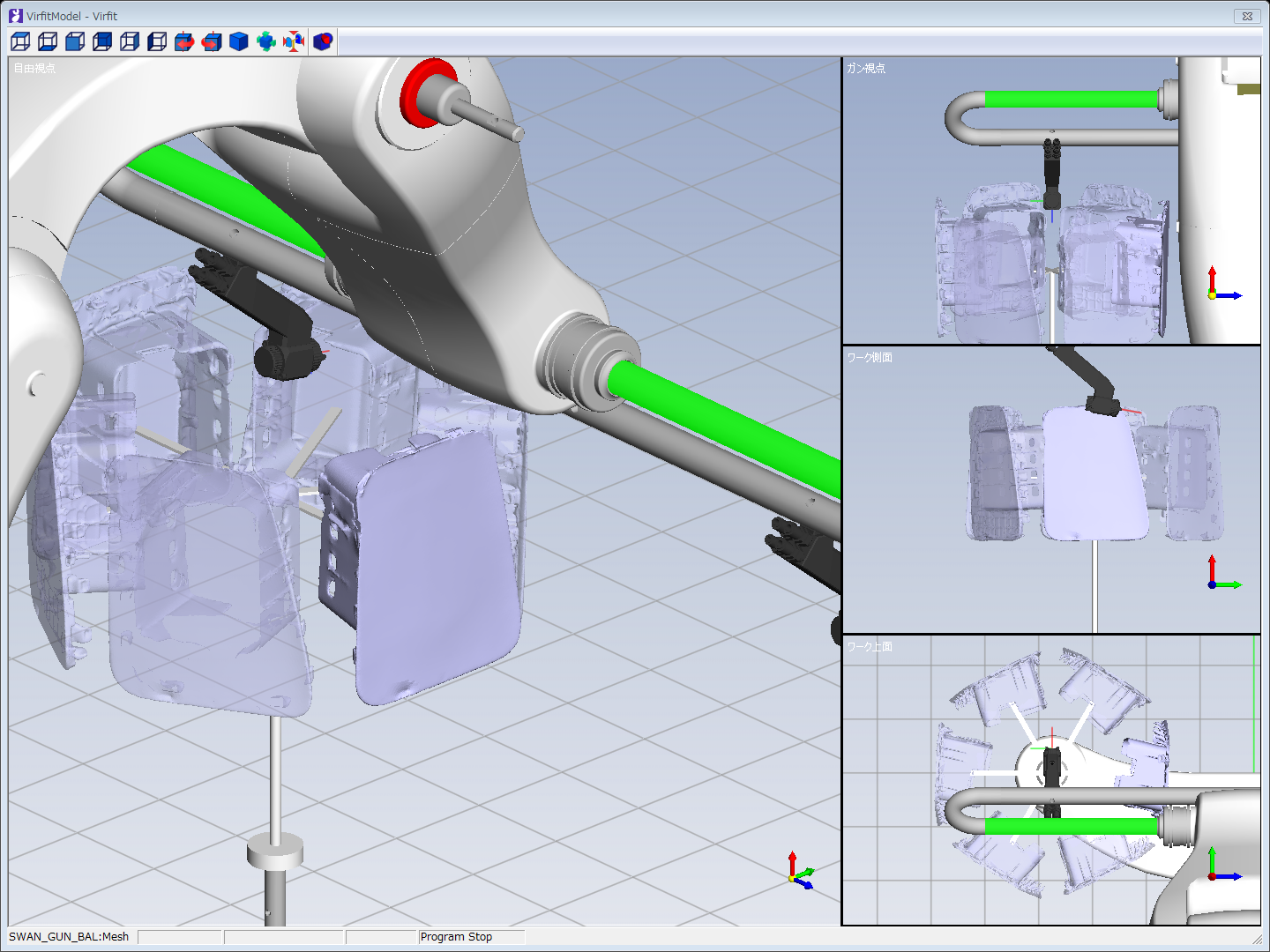1270x952 pixels.
Task: Click the blue cube with red sphere icon
Action: (323, 41)
